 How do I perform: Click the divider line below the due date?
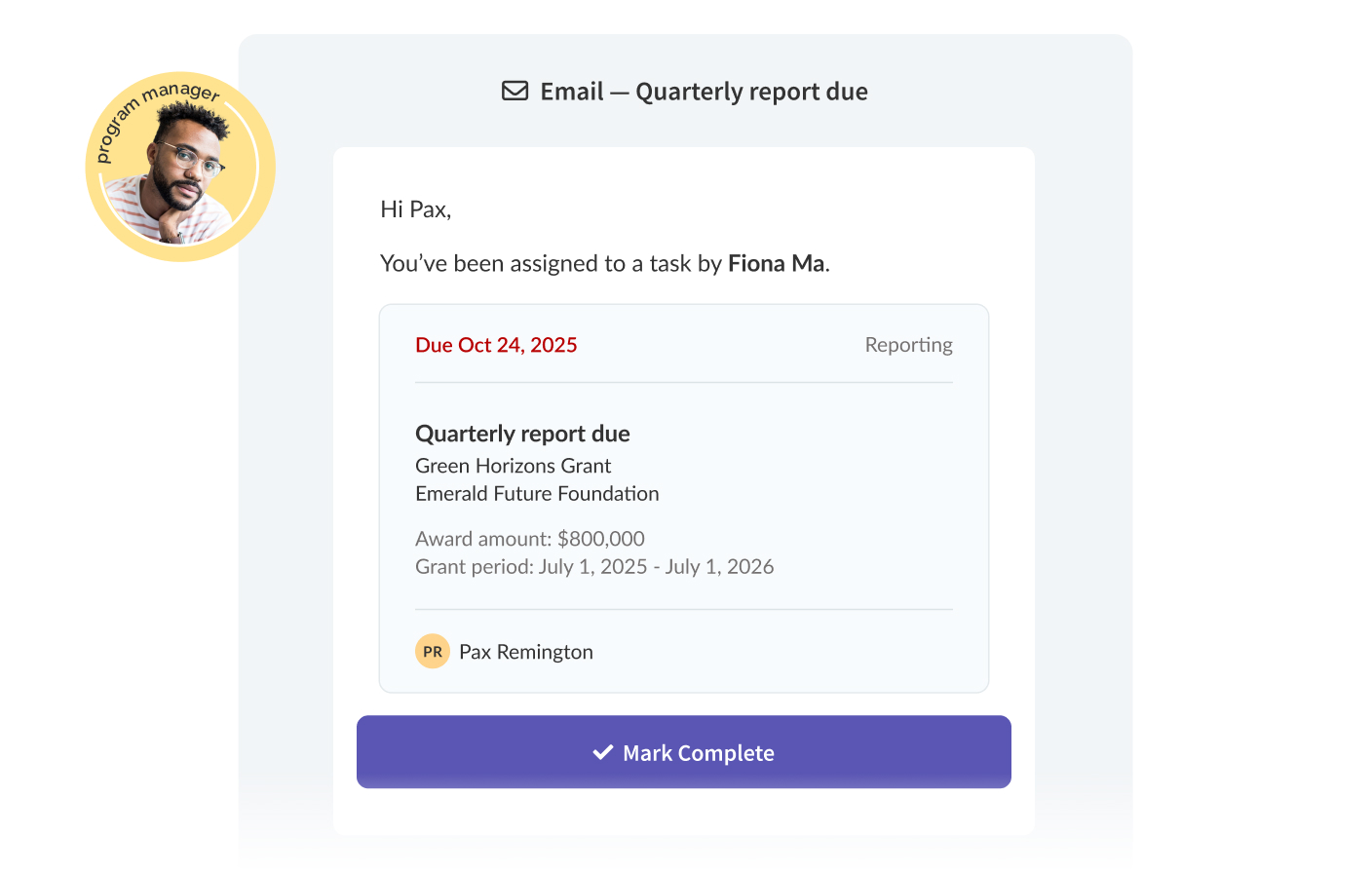(x=684, y=383)
